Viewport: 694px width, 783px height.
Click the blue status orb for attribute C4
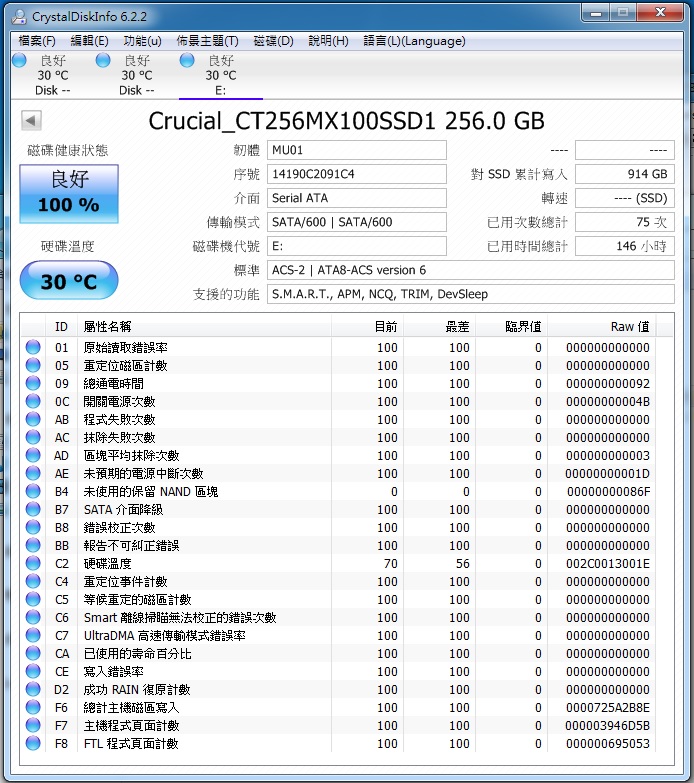pyautogui.click(x=33, y=581)
